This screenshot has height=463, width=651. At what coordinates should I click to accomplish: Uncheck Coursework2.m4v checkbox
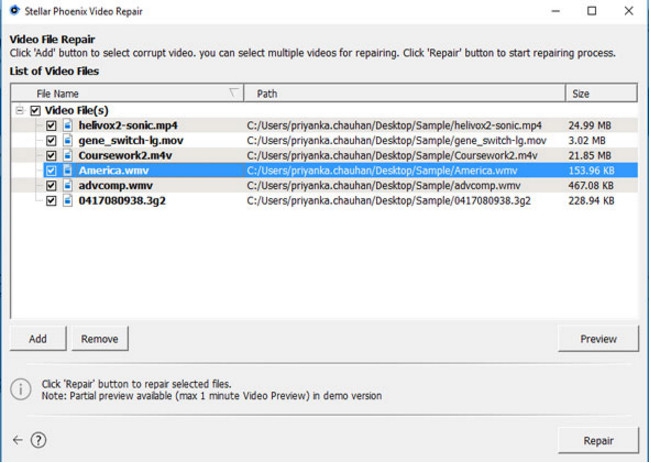(x=51, y=155)
